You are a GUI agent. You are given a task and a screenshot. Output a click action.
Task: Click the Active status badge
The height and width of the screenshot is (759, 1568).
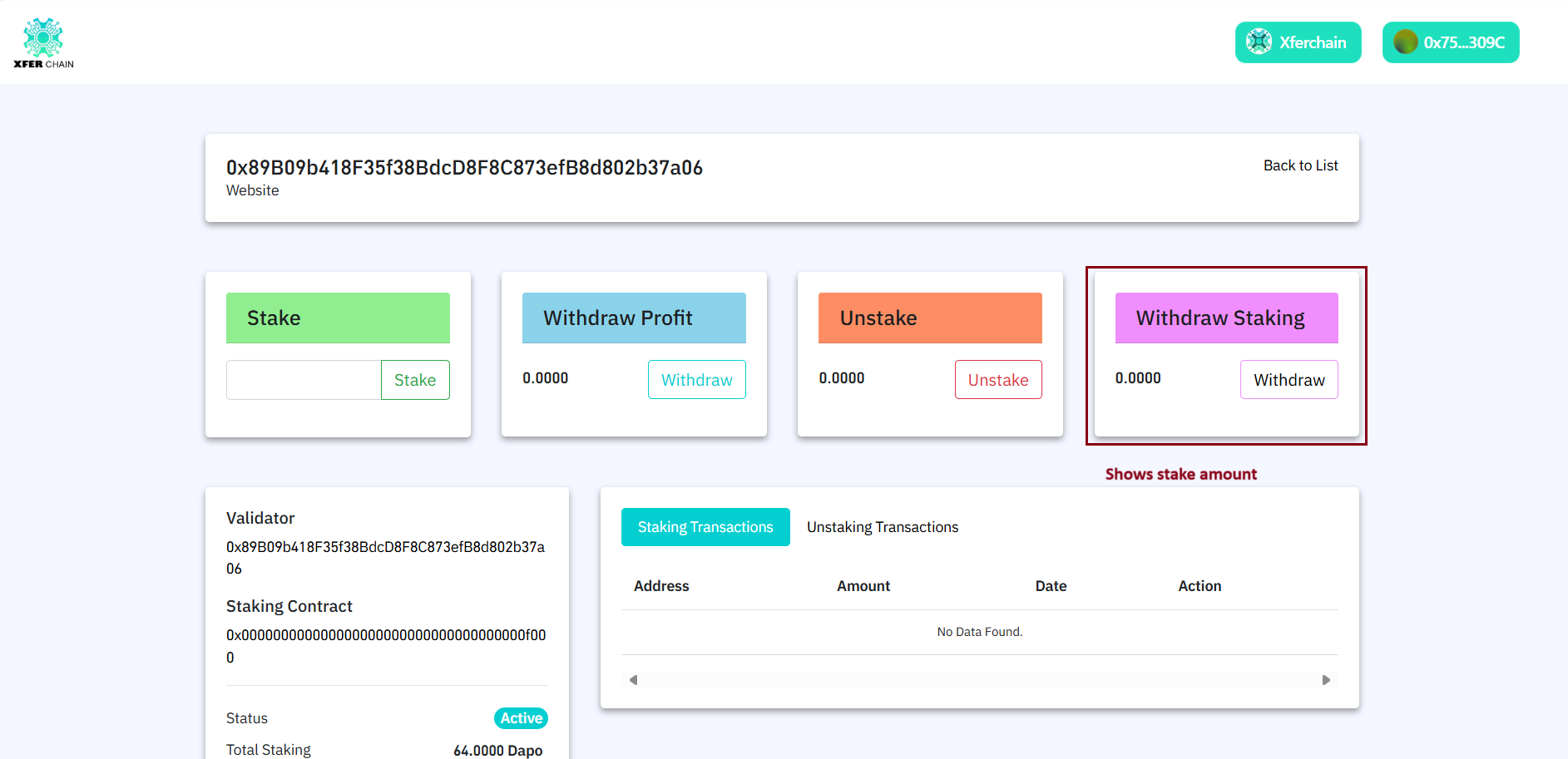[520, 717]
